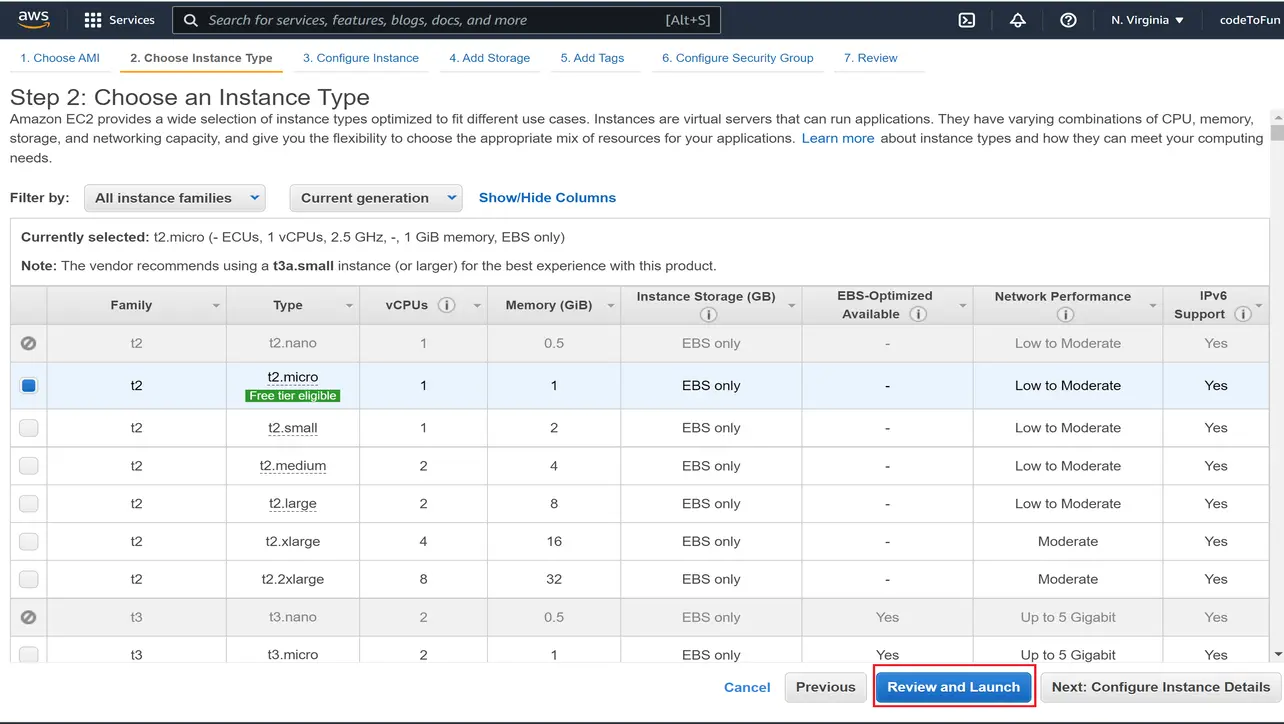Open the All instance families dropdown
This screenshot has width=1284, height=724.
(175, 198)
